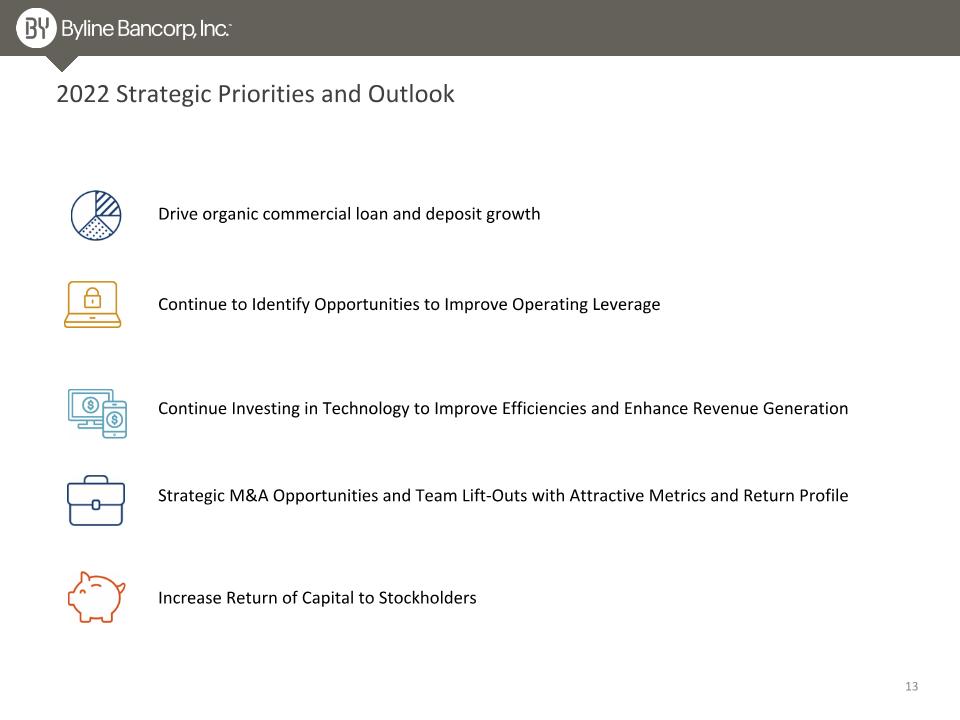This screenshot has height=720, width=960.
Task: Select the monitor and phone dollar icon
Action: tap(97, 413)
